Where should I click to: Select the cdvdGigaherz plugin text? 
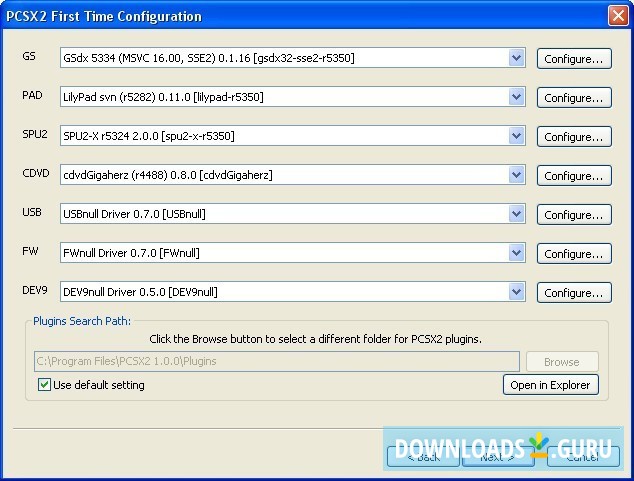pos(168,175)
